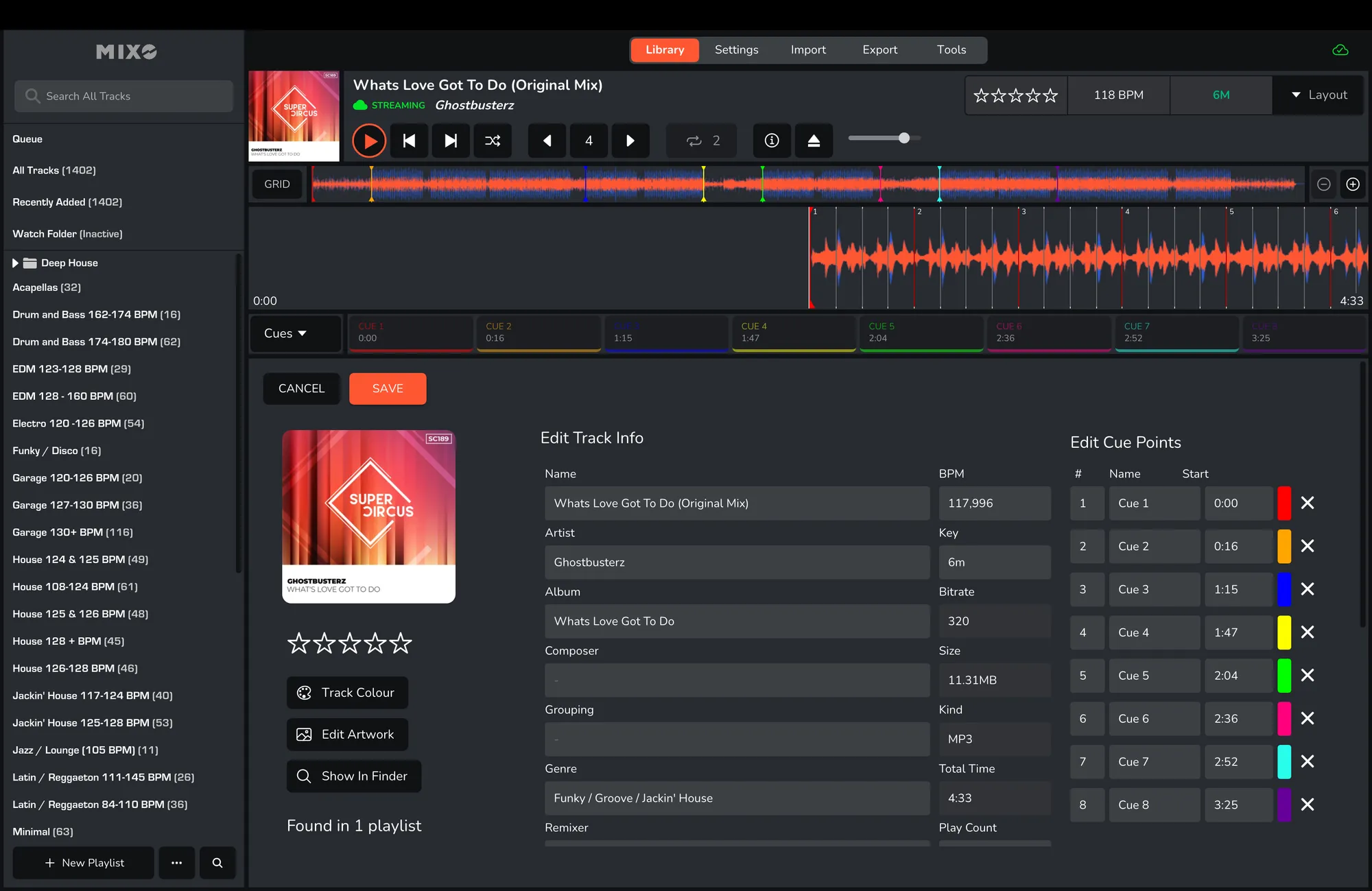This screenshot has height=891, width=1372.
Task: Skip to next track
Action: pos(451,141)
